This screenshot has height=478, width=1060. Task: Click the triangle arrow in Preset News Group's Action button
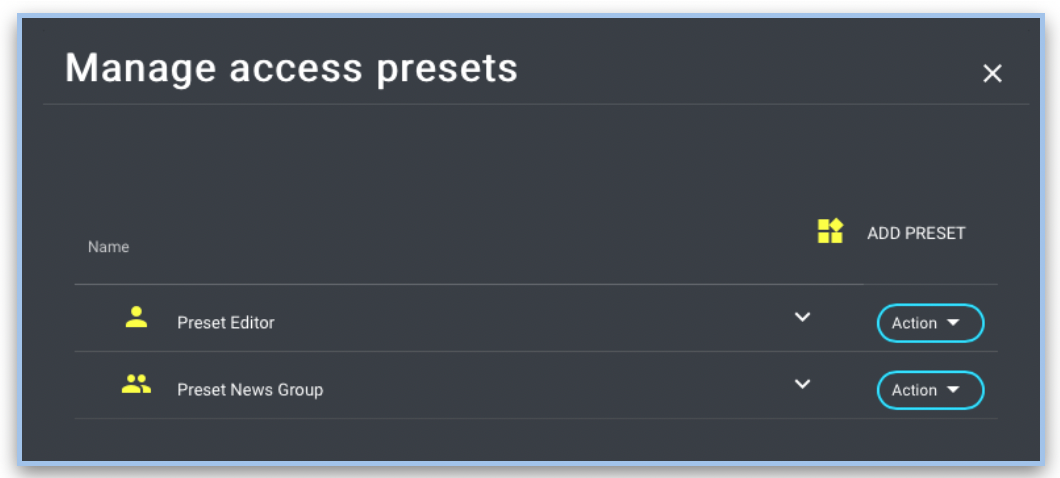click(953, 390)
